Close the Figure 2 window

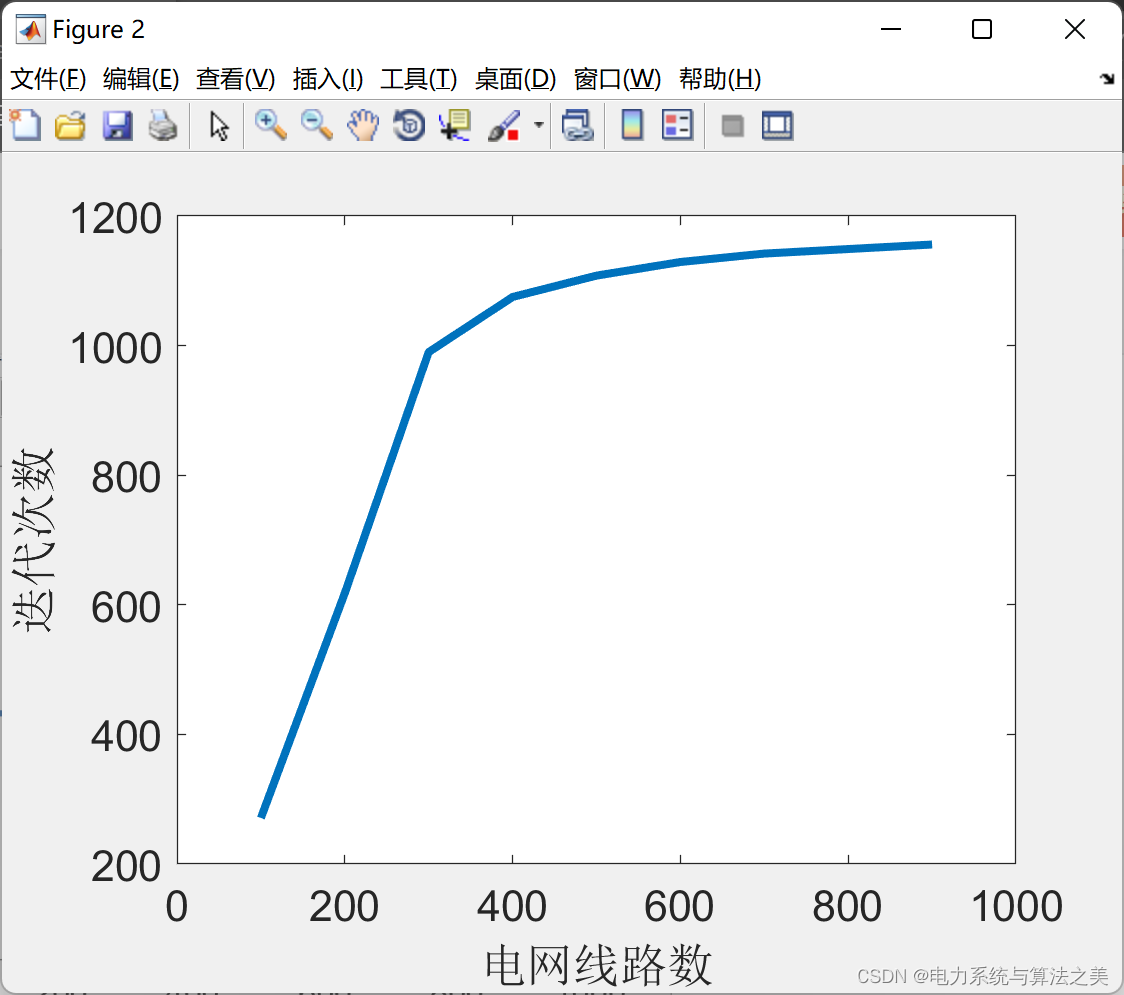[1075, 29]
